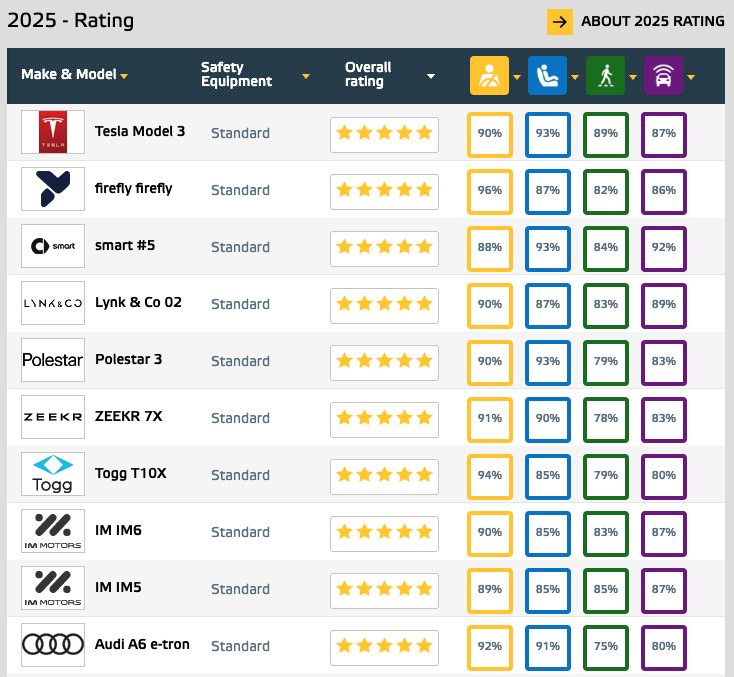
Task: Click the green Vulnerable Road Users pedestrian icon
Action: (x=605, y=75)
